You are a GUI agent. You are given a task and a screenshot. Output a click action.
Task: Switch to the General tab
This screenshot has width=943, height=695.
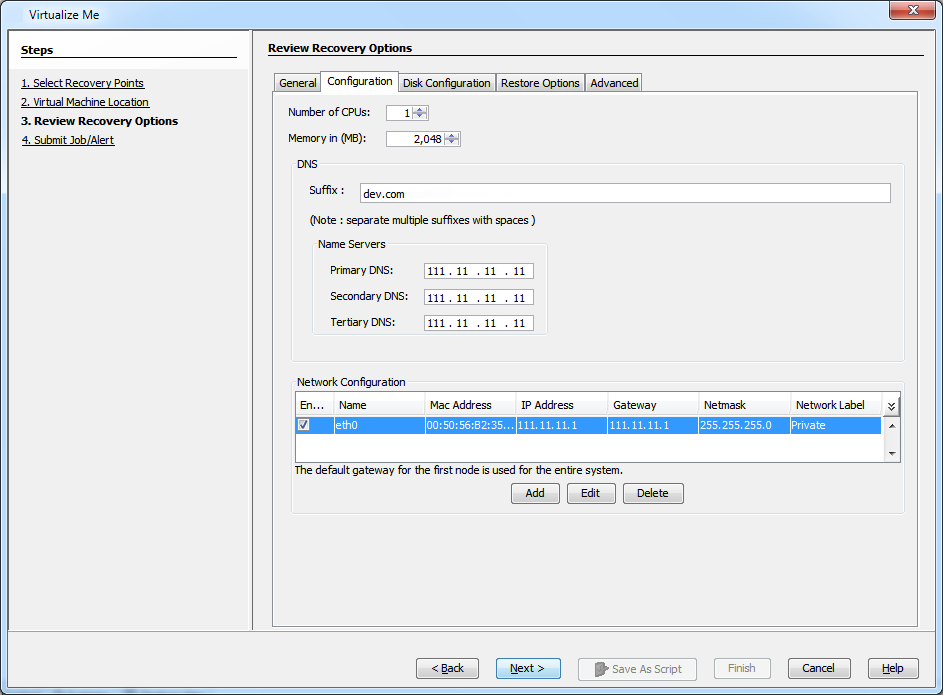(298, 83)
